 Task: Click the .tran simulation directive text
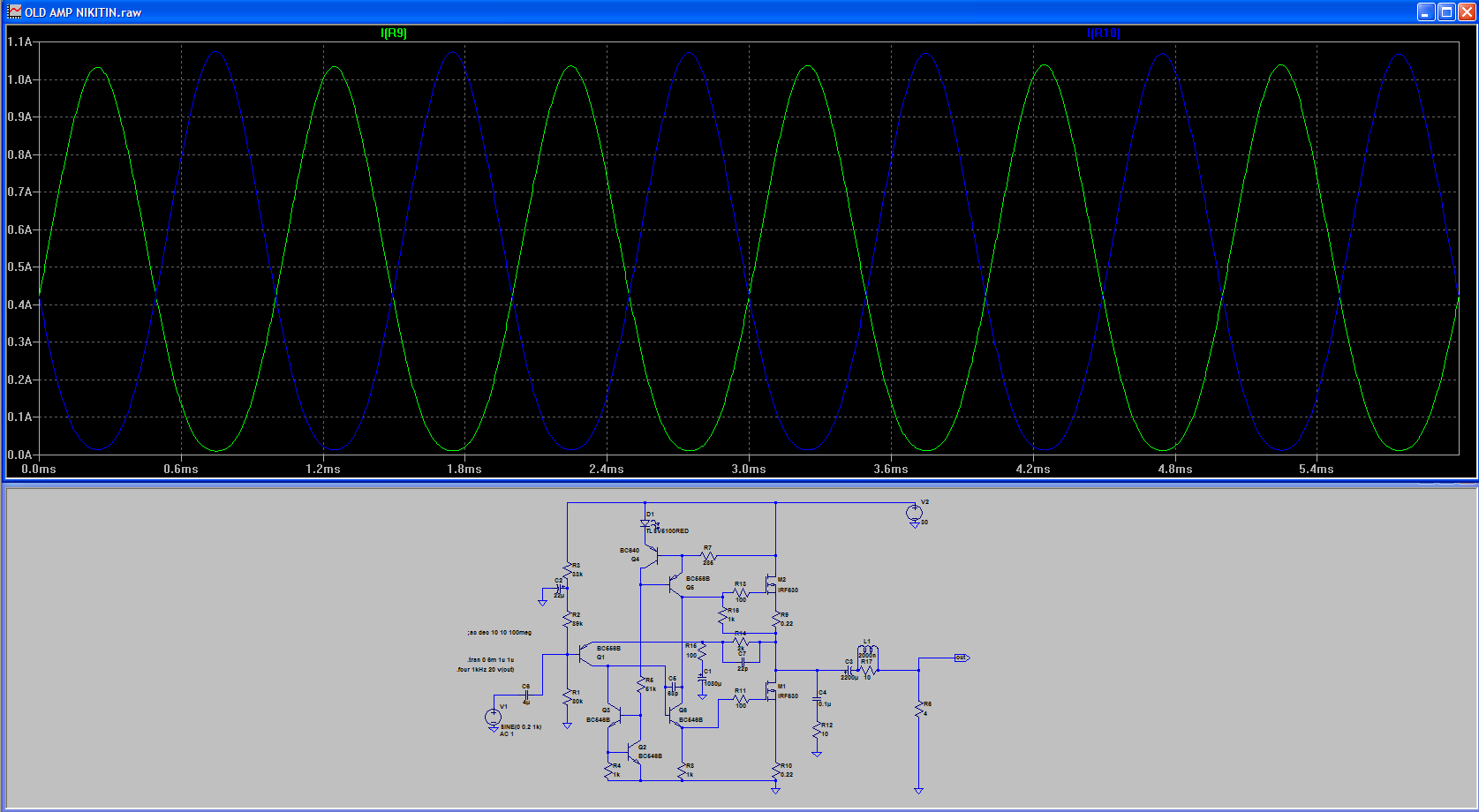491,660
